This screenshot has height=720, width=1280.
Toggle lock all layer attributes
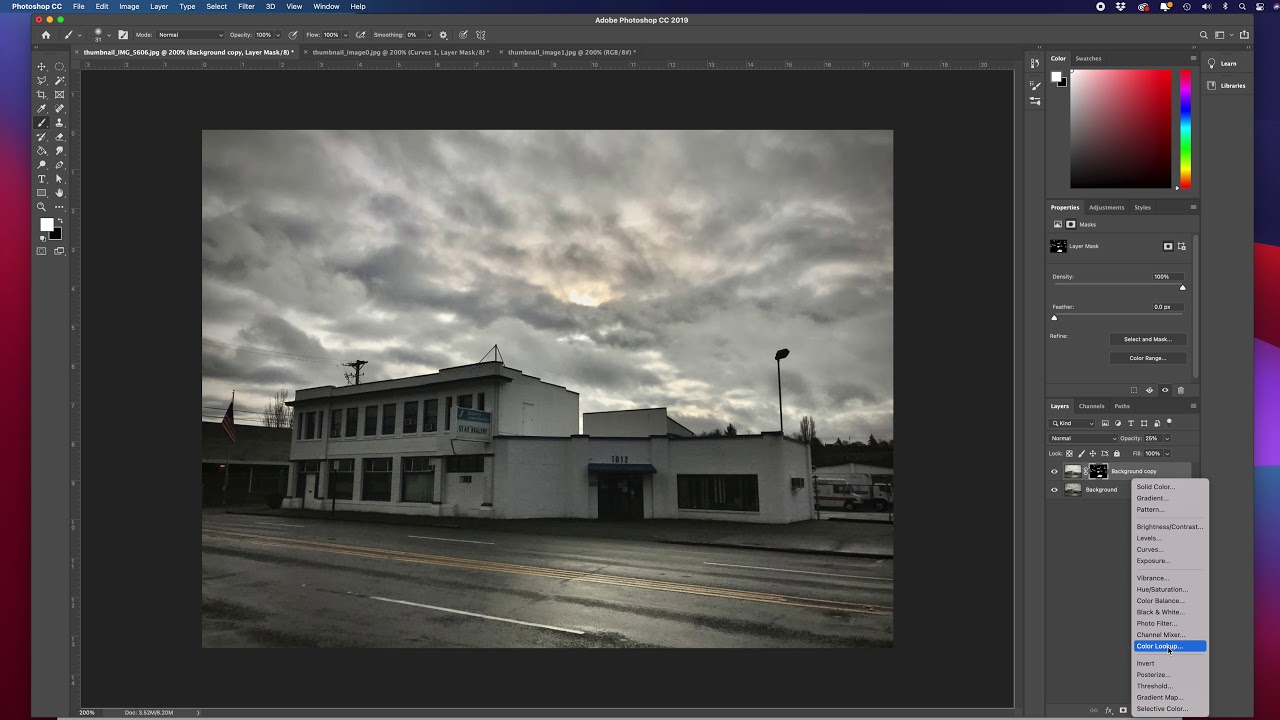(1117, 453)
